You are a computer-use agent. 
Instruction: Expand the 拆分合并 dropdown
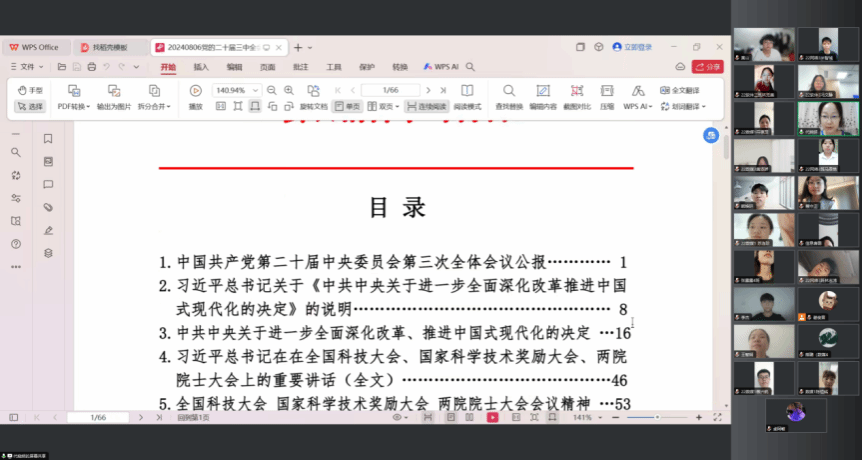[154, 106]
